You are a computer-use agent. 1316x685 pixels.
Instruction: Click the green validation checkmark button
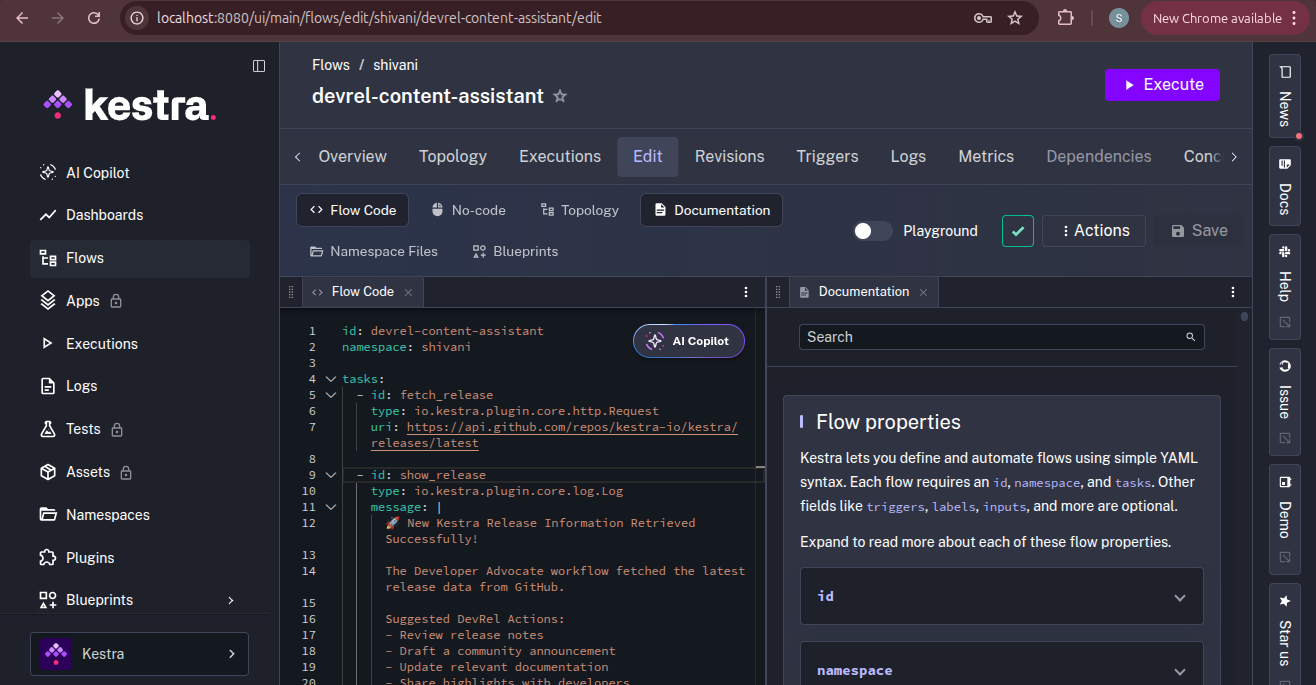click(x=1018, y=231)
